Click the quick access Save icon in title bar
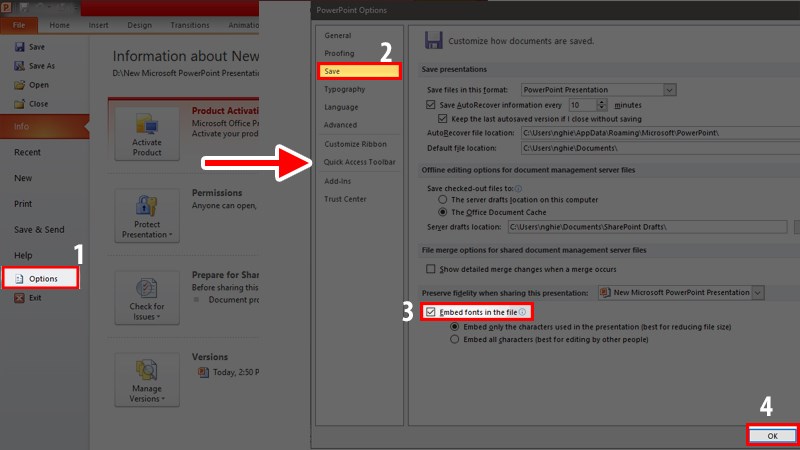The image size is (800, 450). point(23,7)
